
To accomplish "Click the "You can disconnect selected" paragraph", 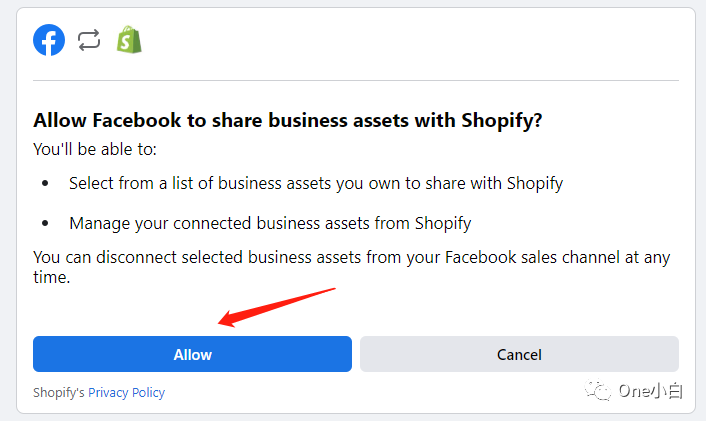I will pyautogui.click(x=352, y=267).
